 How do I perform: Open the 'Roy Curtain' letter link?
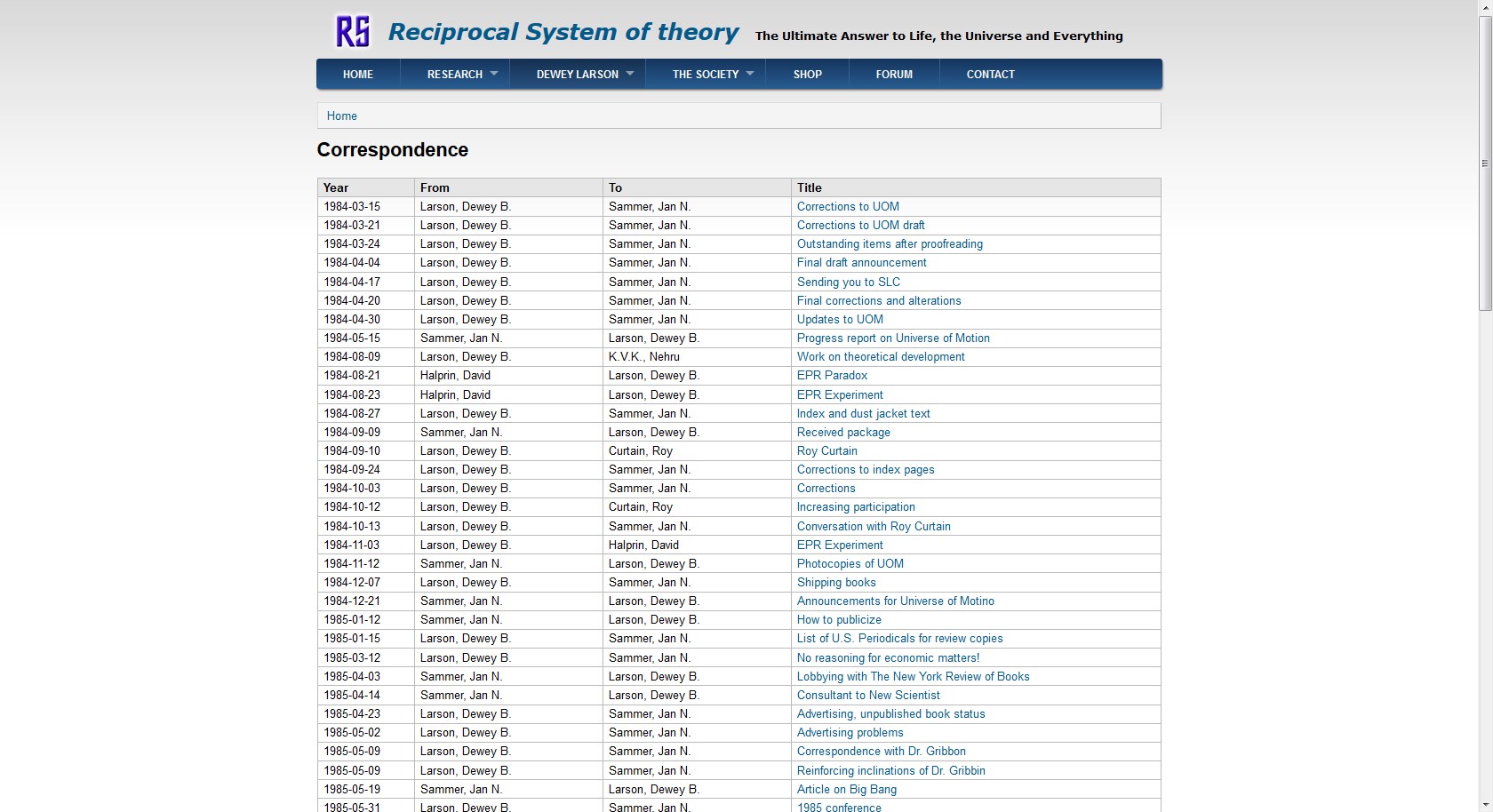826,451
